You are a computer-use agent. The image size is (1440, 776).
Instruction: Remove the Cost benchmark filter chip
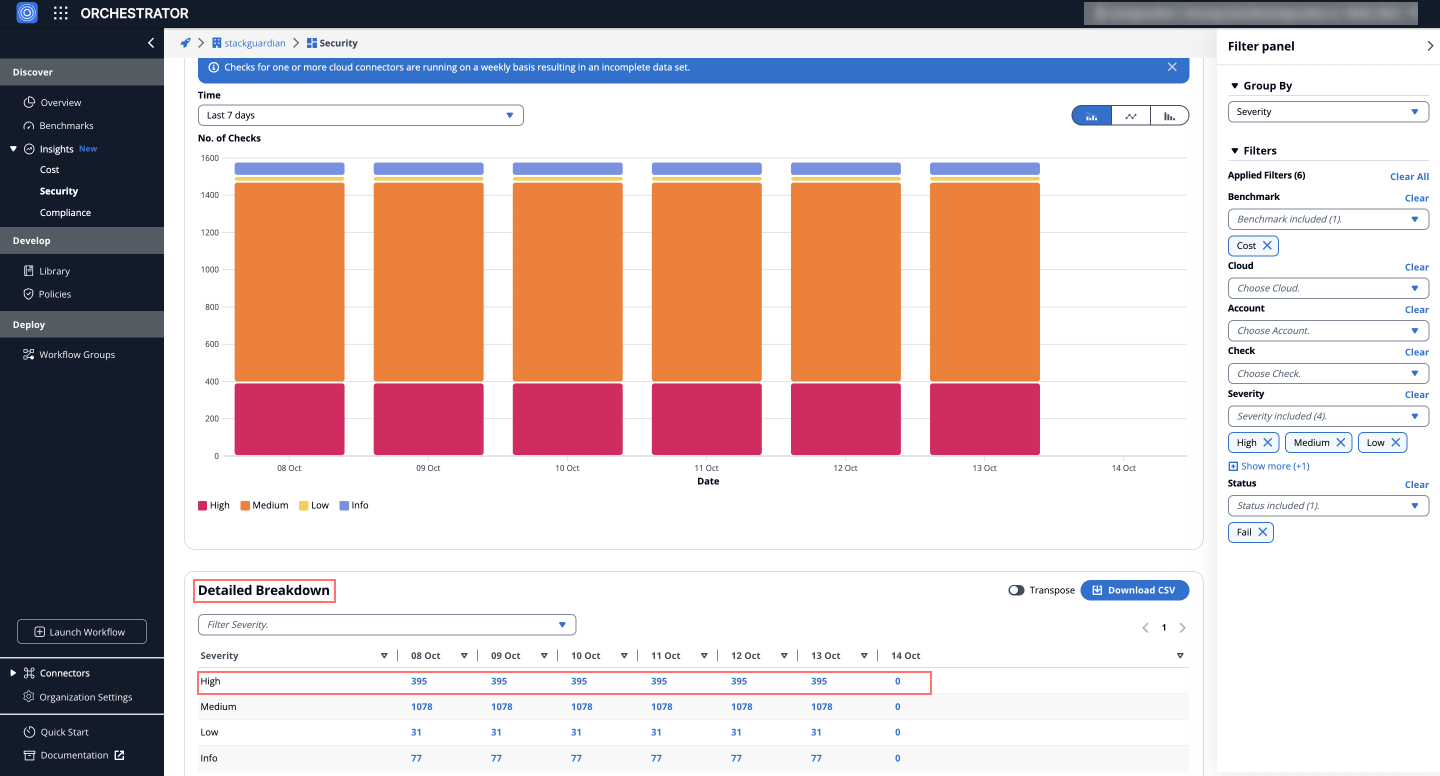[1267, 246]
